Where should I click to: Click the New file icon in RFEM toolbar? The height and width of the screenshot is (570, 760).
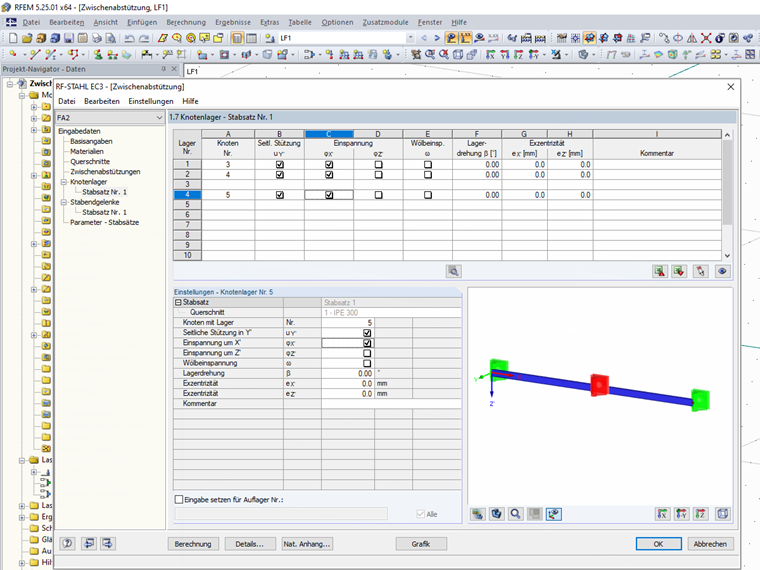click(13, 38)
